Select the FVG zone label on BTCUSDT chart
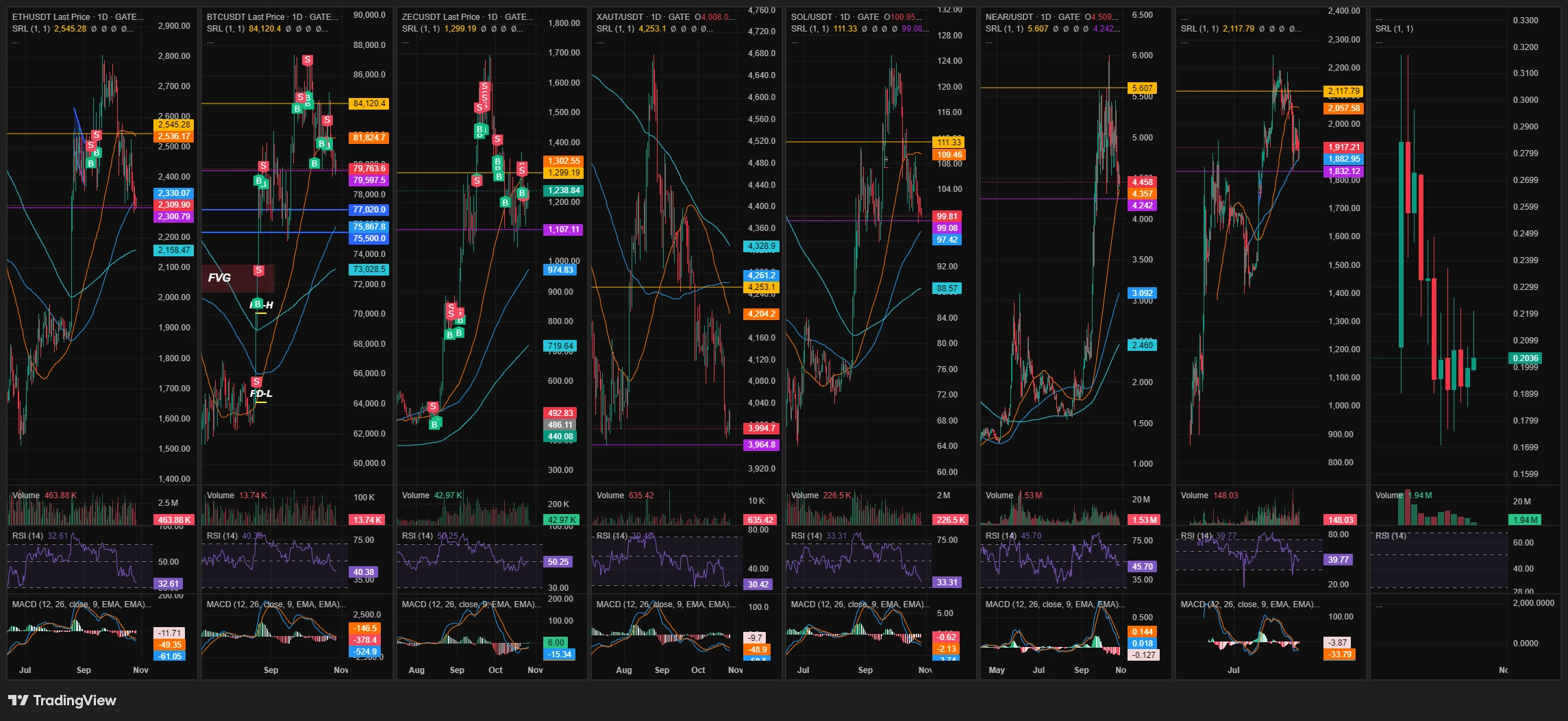This screenshot has height=721, width=1568. [219, 278]
